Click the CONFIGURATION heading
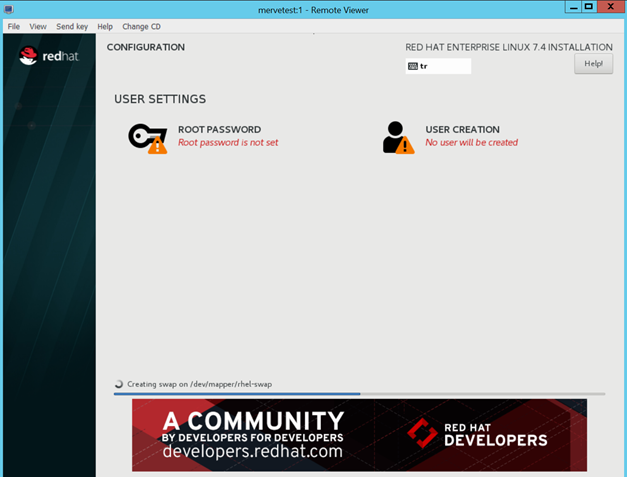Viewport: 627px width, 477px height. [146, 47]
